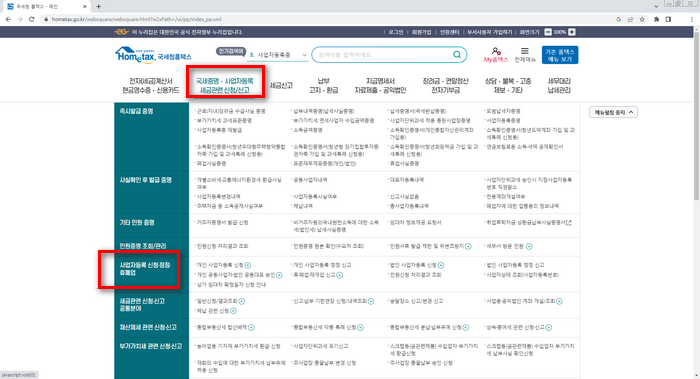The height and width of the screenshot is (379, 700).
Task: Open 지급명세서 자료제출·공익법인 menu
Action: point(380,86)
